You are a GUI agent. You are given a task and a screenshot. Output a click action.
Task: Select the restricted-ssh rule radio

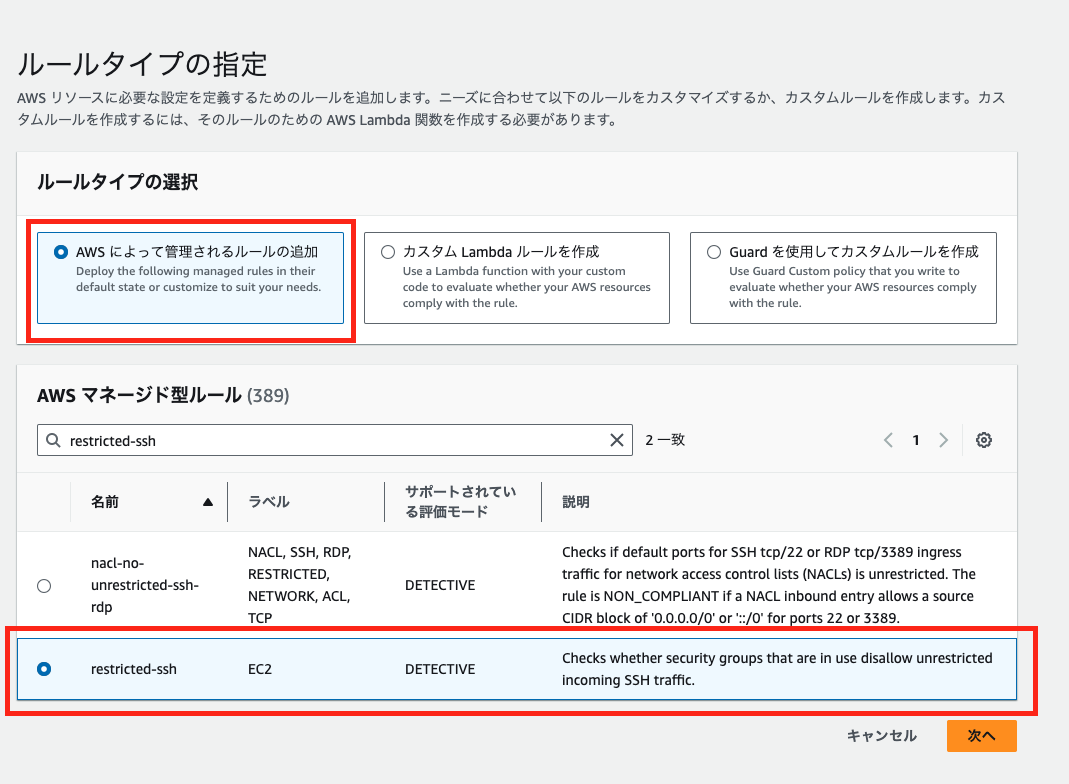(44, 669)
